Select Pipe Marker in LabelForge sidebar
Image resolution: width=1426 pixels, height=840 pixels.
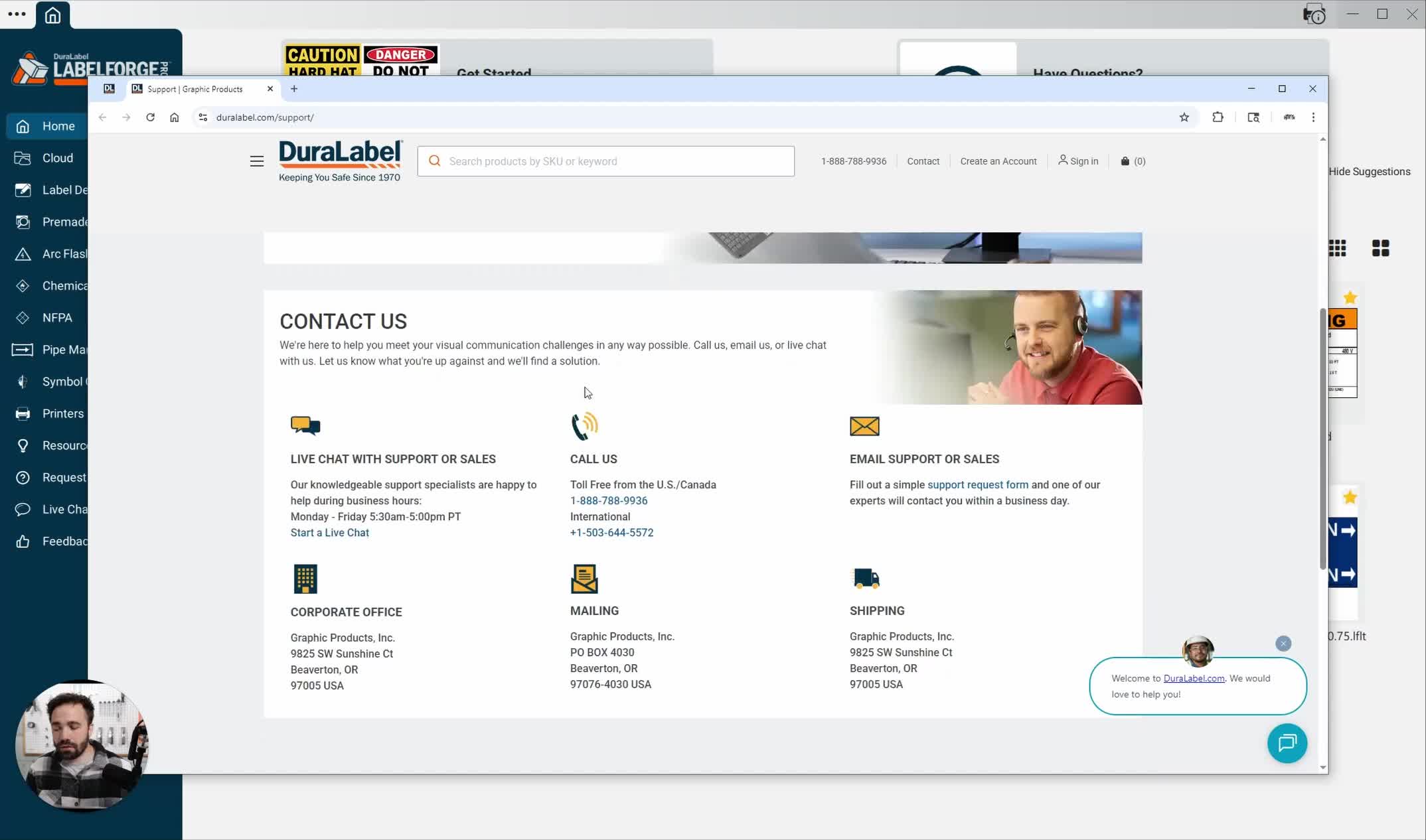click(x=47, y=350)
